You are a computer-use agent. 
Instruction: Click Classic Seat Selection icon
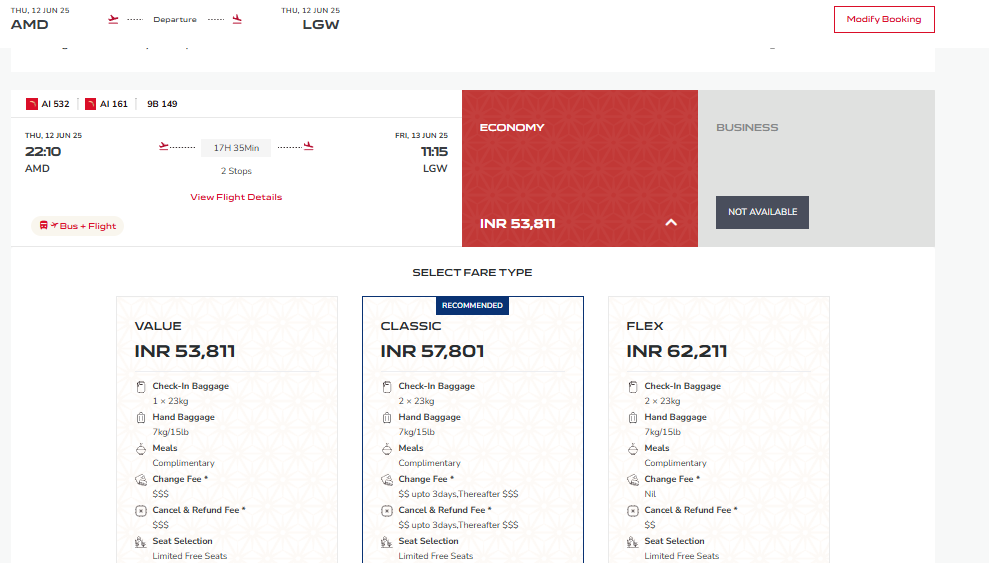coord(387,542)
